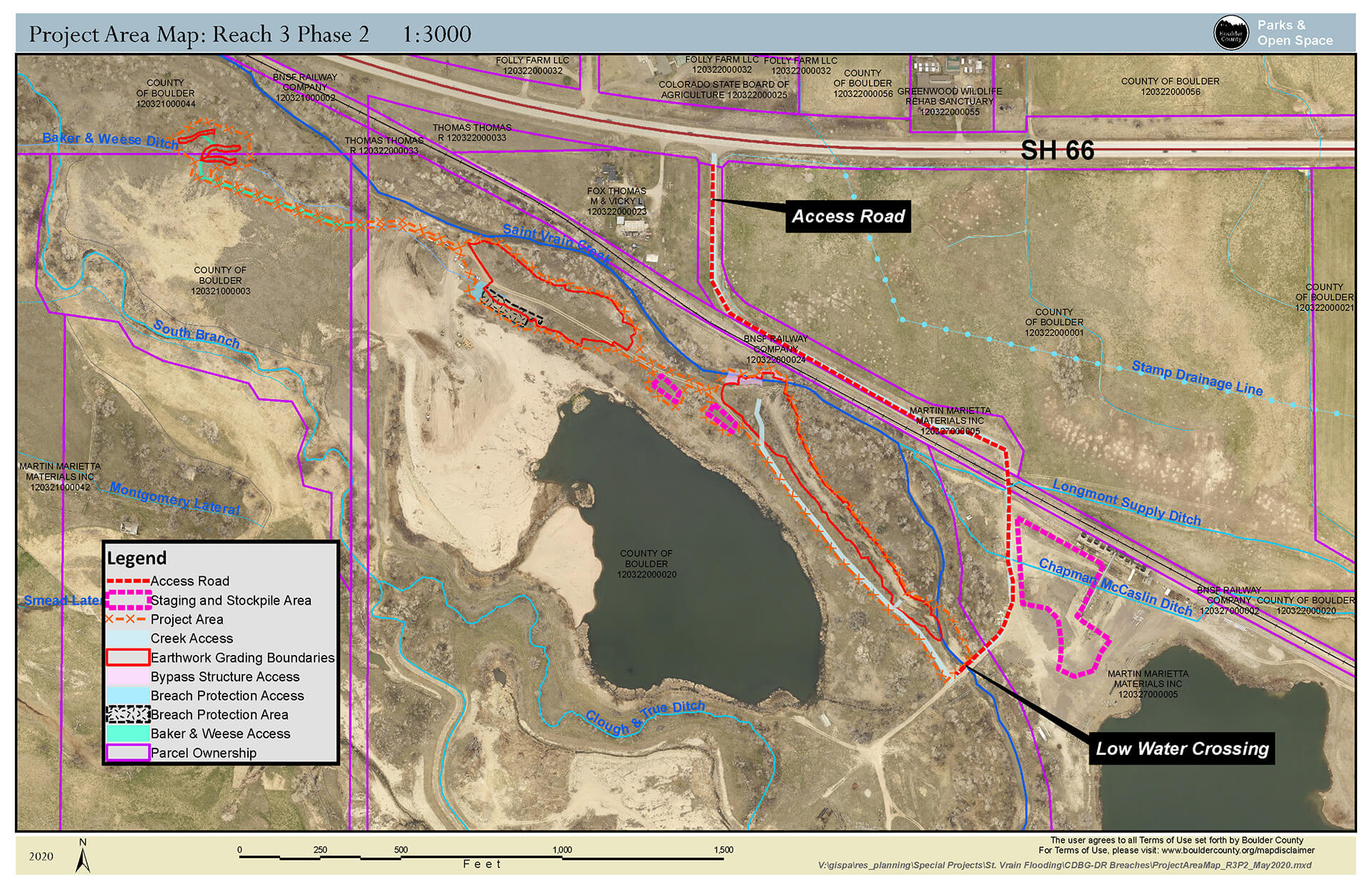Click the hatched breach protection area on map

511,308
